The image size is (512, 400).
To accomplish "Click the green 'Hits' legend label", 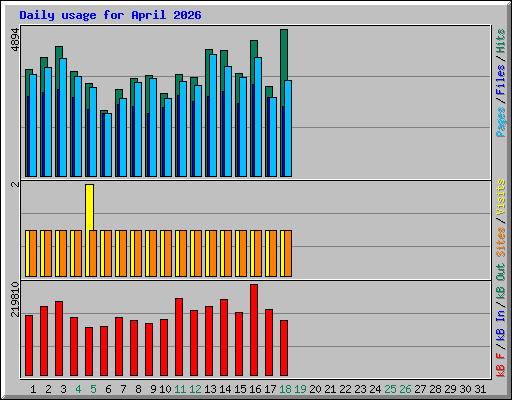I will [501, 41].
